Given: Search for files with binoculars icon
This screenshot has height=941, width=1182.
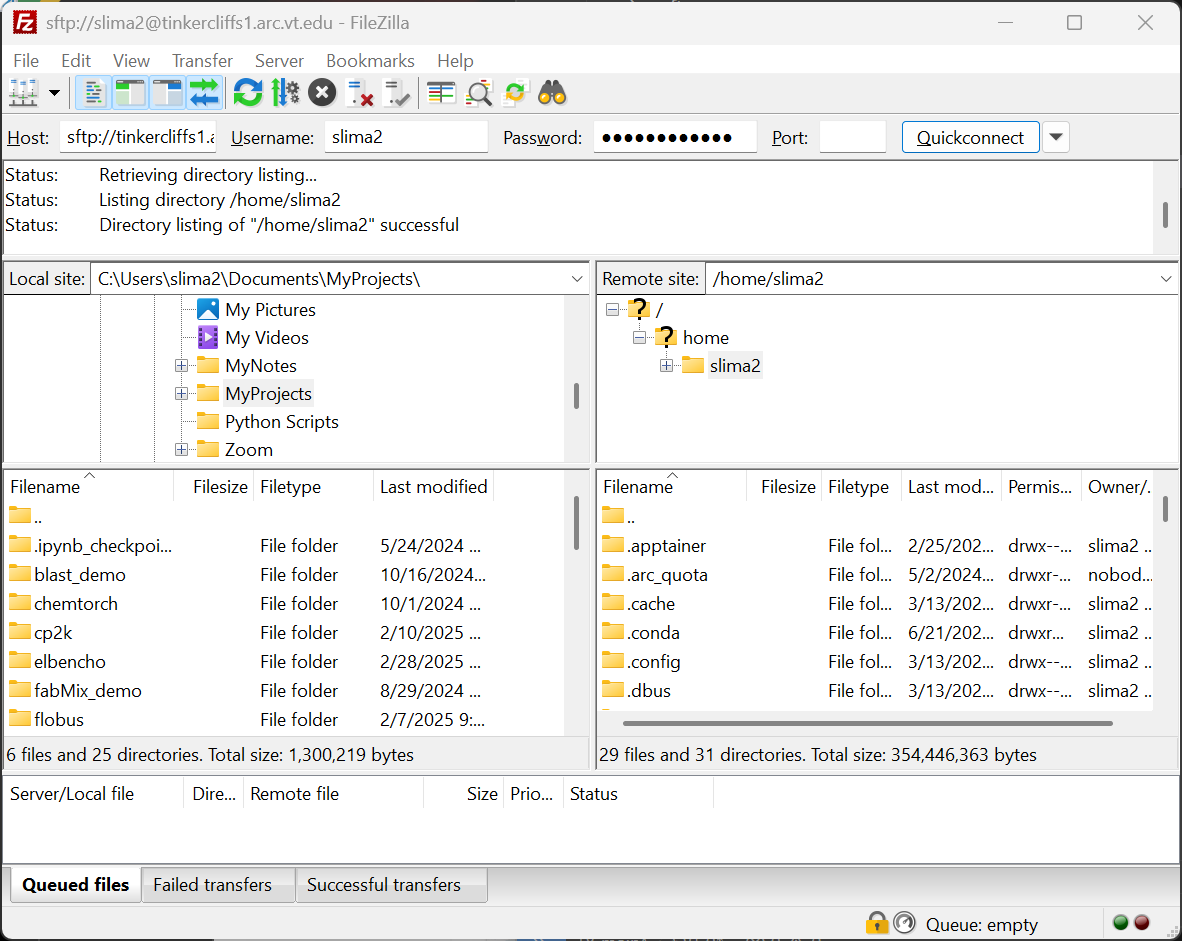Looking at the screenshot, I should [553, 93].
